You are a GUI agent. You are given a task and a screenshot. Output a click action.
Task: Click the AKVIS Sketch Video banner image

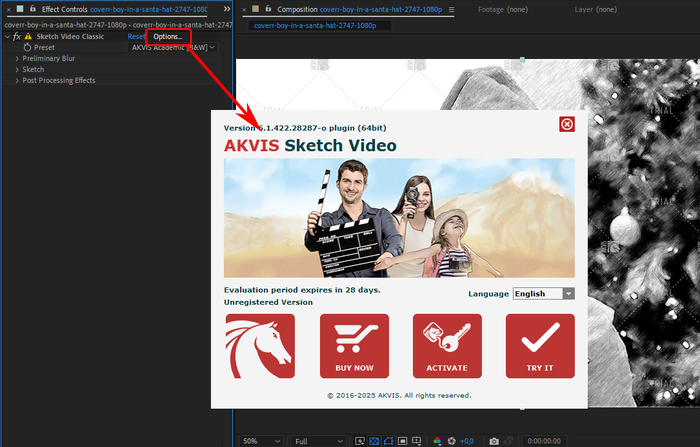pos(399,218)
